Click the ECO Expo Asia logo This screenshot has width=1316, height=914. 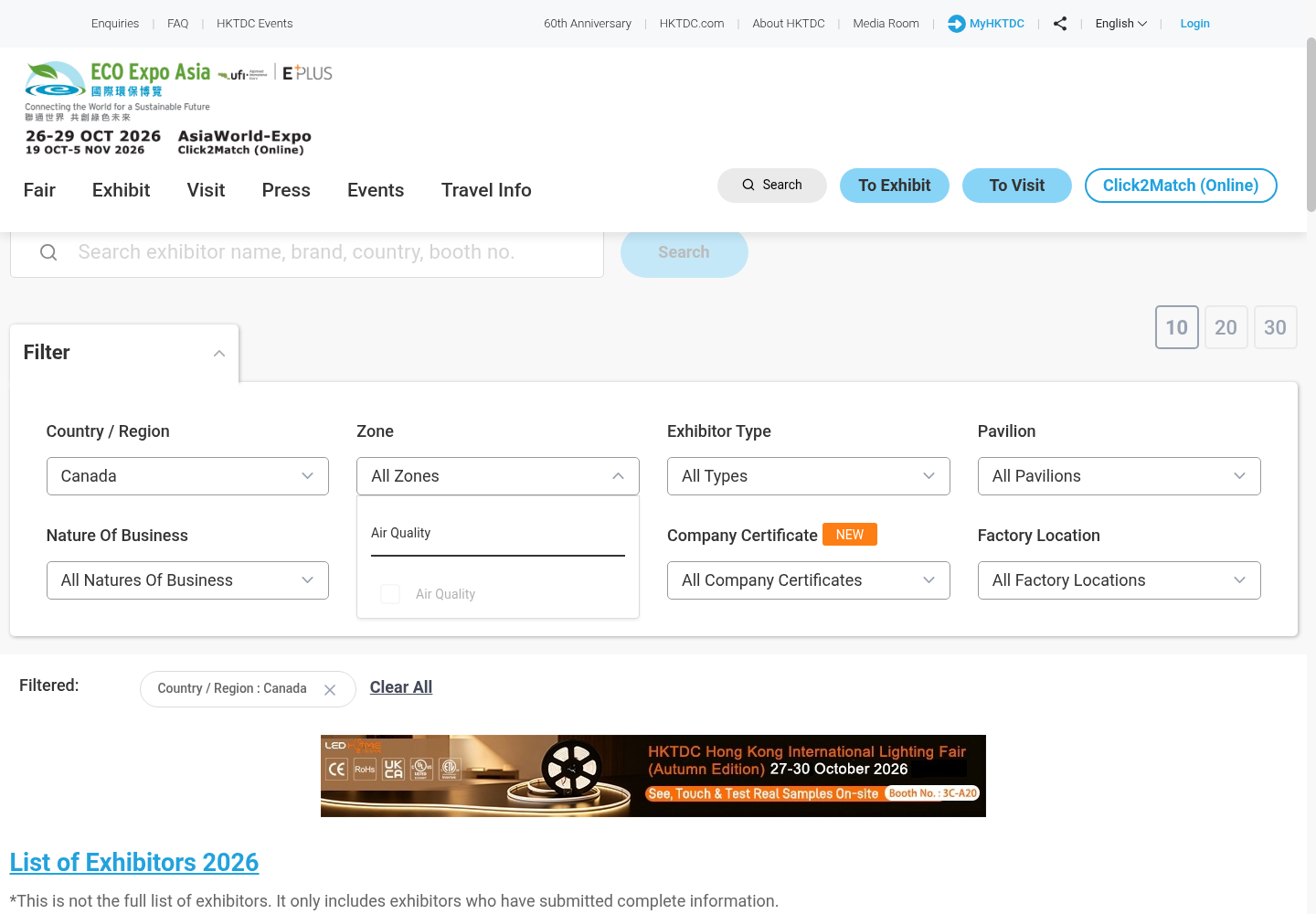coord(119,90)
